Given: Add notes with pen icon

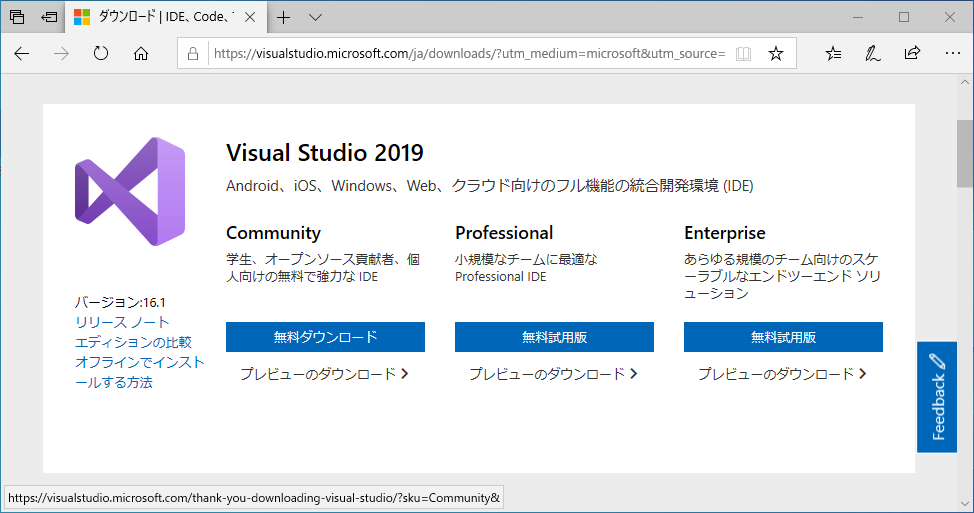Looking at the screenshot, I should coord(873,53).
